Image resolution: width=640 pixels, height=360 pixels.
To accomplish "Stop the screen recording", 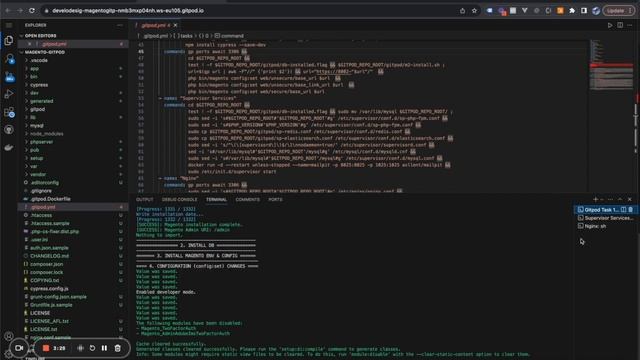I will (x=46, y=348).
